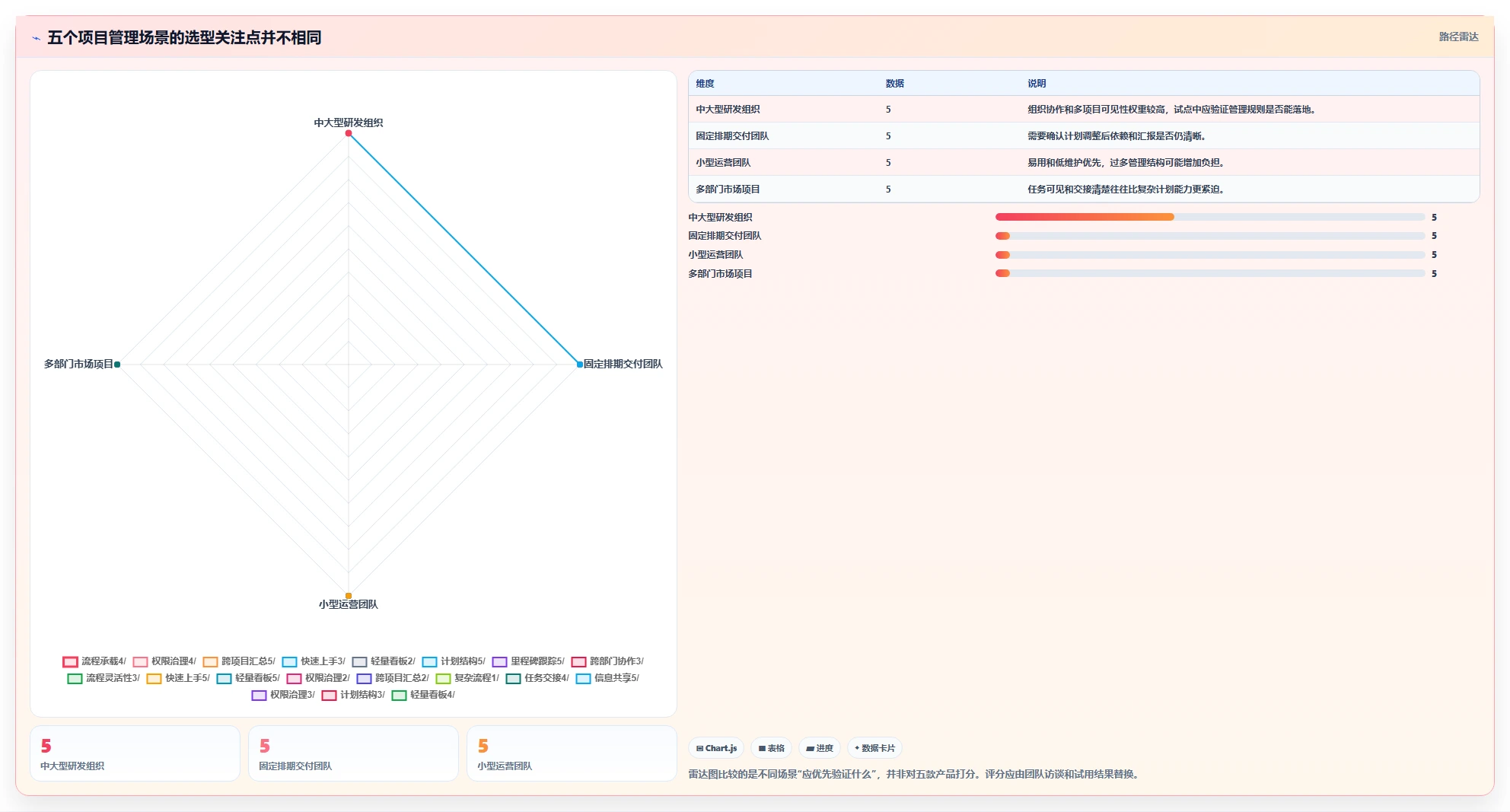Click the 多部门市场项目 progress bar
The image size is (1510, 812).
tap(1210, 273)
